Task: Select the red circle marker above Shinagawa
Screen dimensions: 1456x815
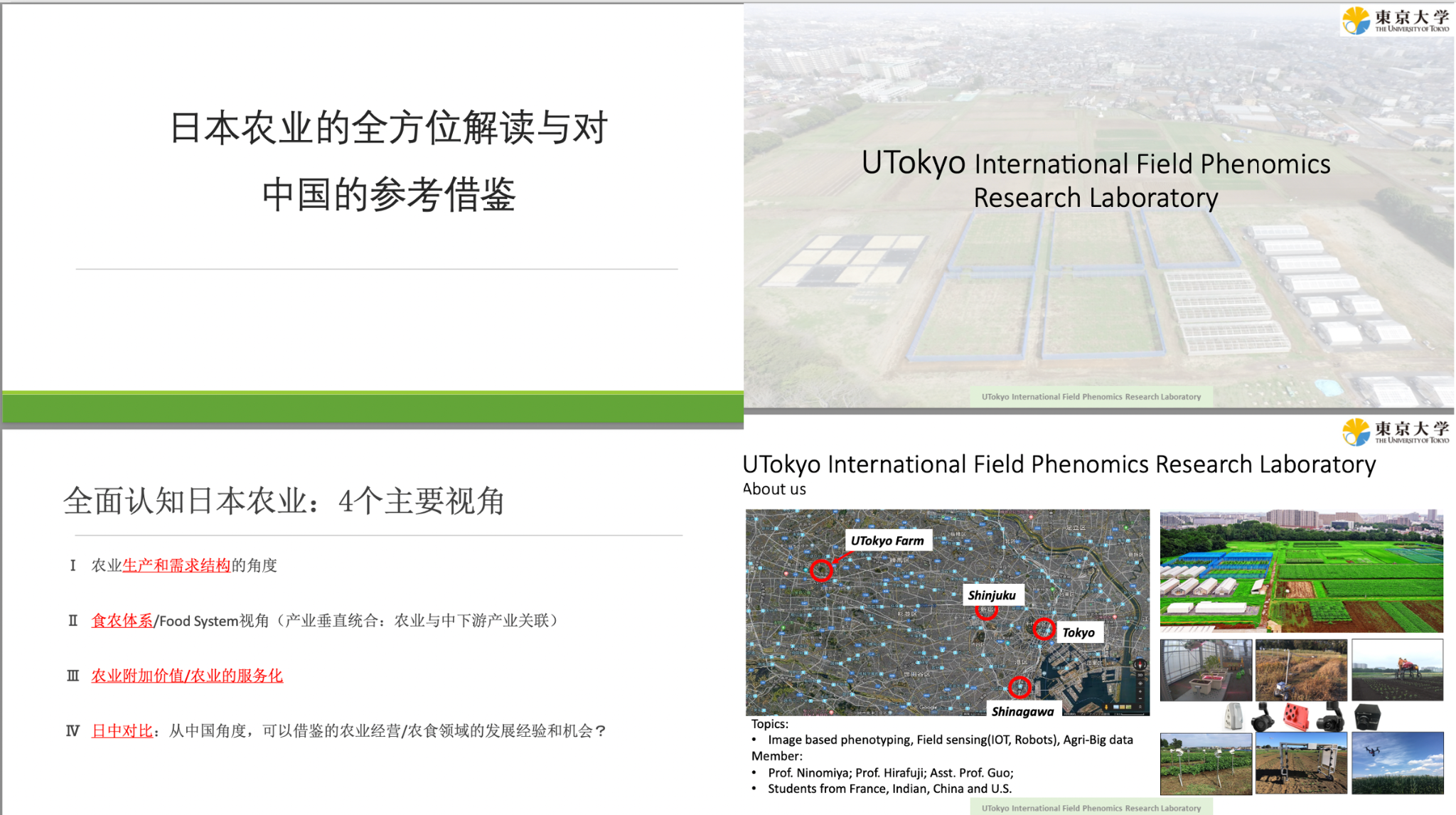Action: point(1019,687)
